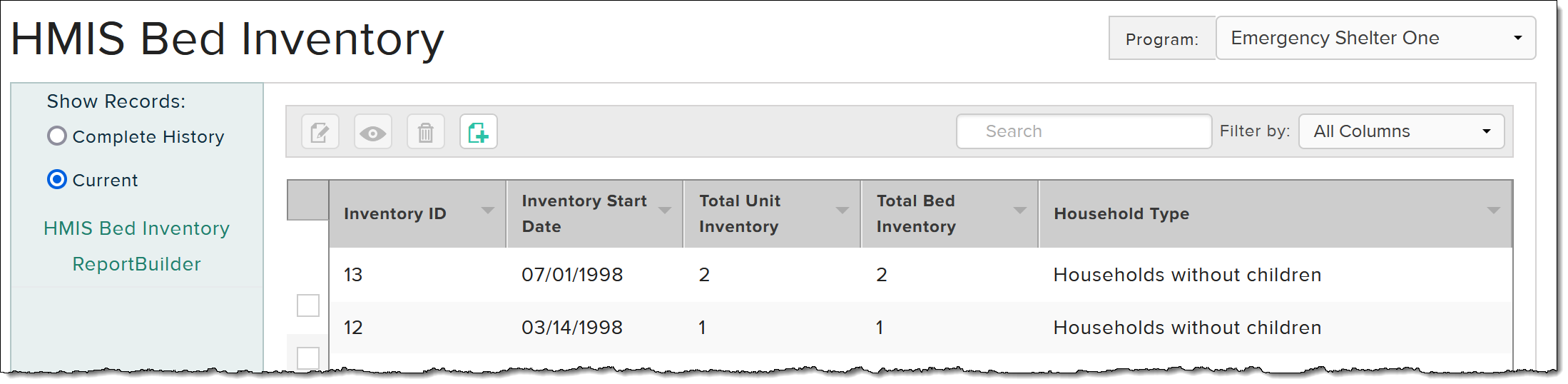Open Total Unit Inventory column arrow
This screenshot has height=384, width=1568.
point(842,211)
